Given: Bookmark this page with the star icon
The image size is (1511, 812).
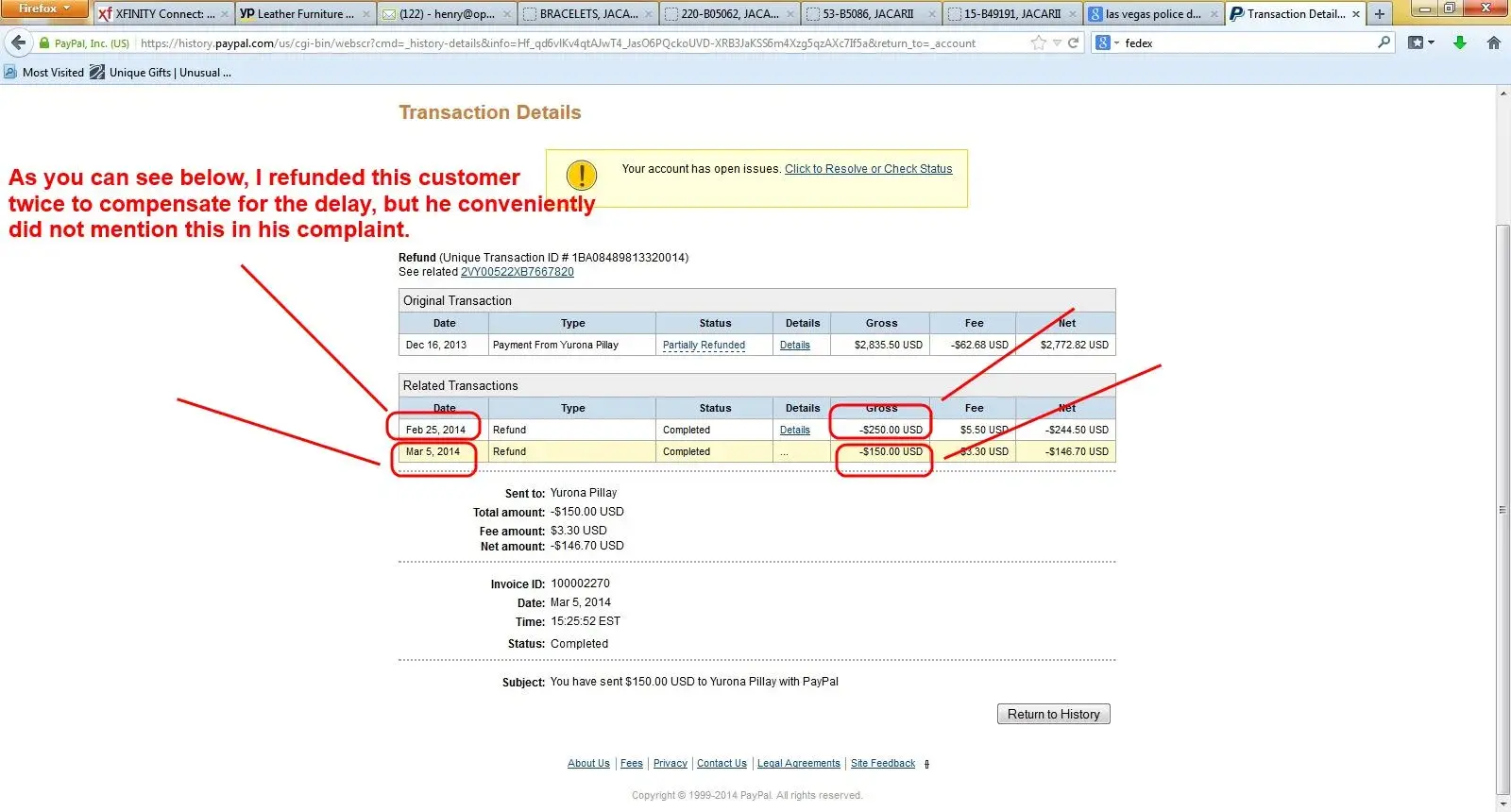Looking at the screenshot, I should [1039, 42].
